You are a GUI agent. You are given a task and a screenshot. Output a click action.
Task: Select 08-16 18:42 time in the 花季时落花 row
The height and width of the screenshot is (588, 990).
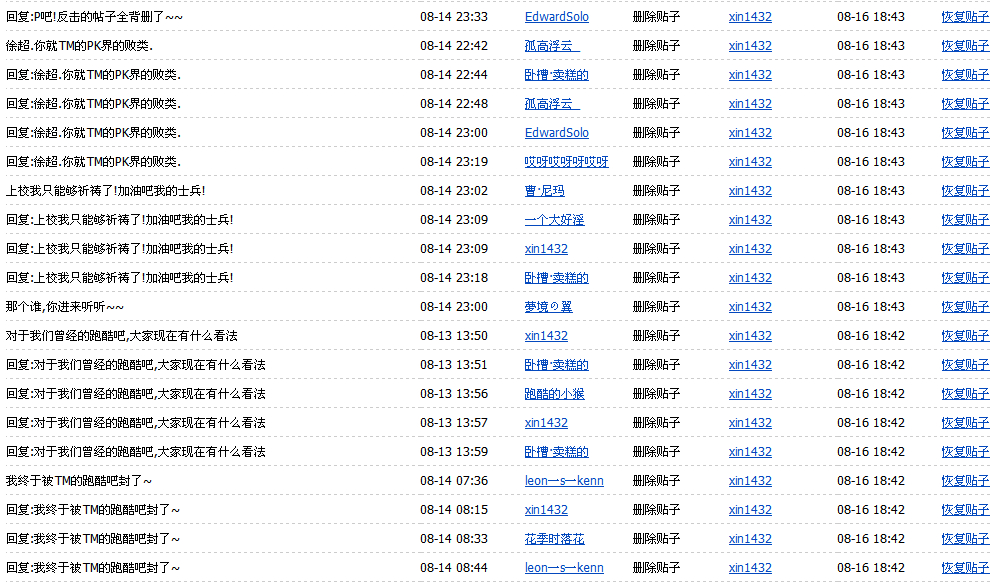tap(871, 540)
